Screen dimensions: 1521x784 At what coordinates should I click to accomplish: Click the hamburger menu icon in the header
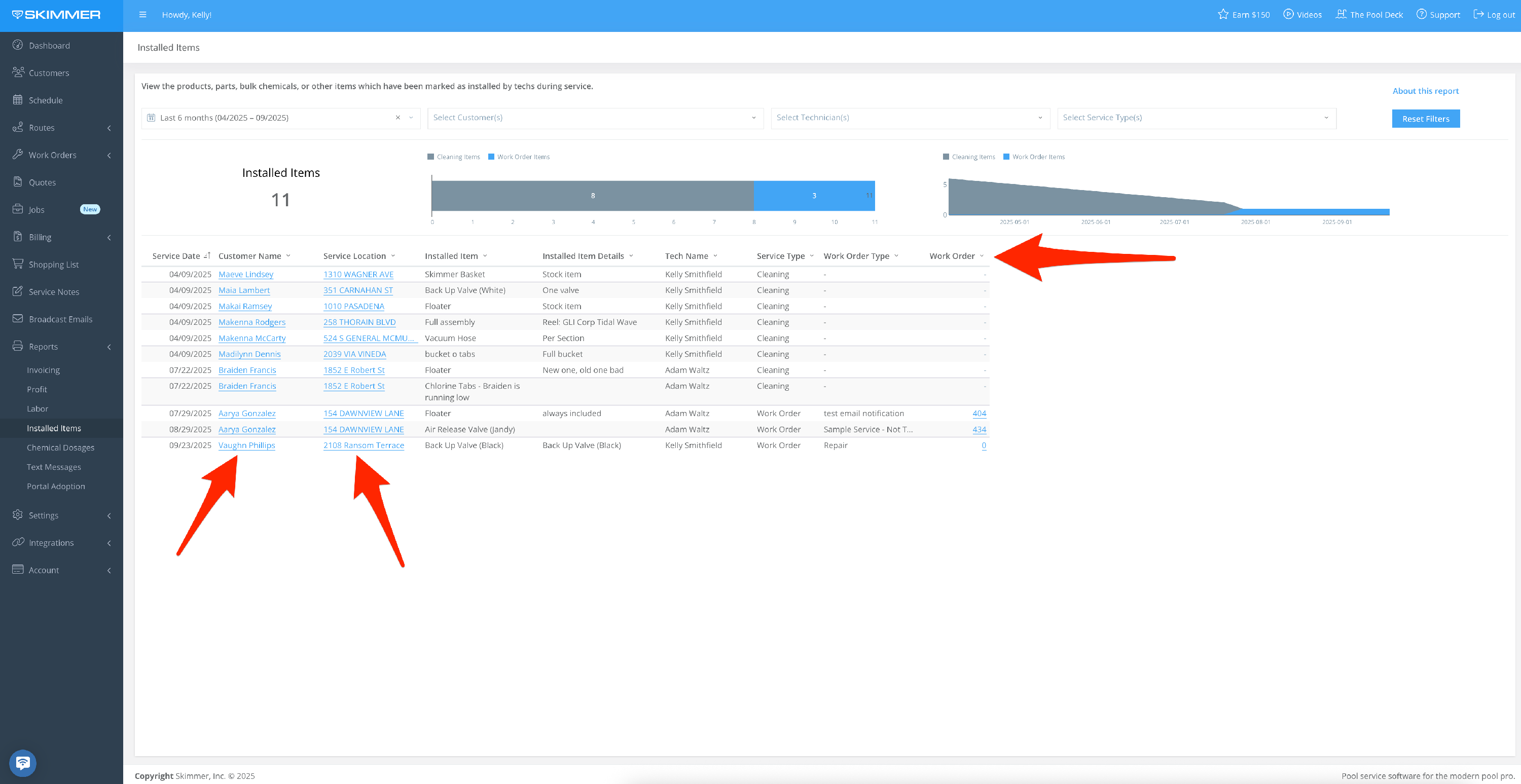click(x=142, y=15)
